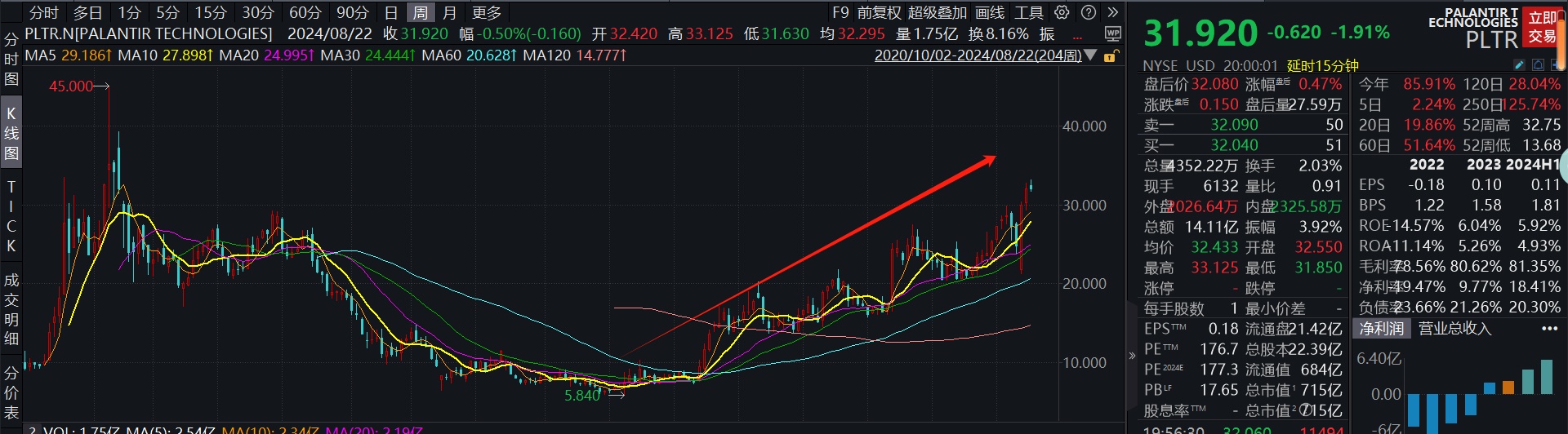The height and width of the screenshot is (434, 1568).
Task: Click the circled help icon beside 总市值²
Action: pyautogui.click(x=1306, y=410)
